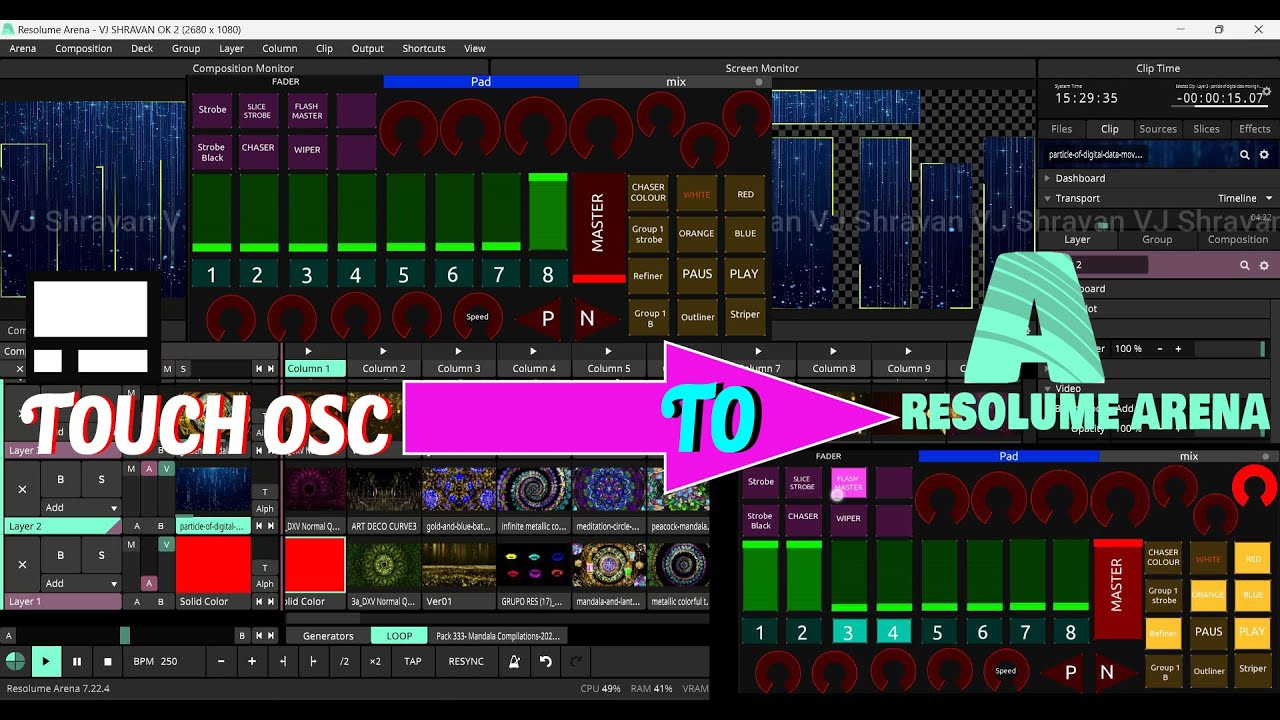Image resolution: width=1280 pixels, height=720 pixels.
Task: Collapse the Video section
Action: point(1049,388)
